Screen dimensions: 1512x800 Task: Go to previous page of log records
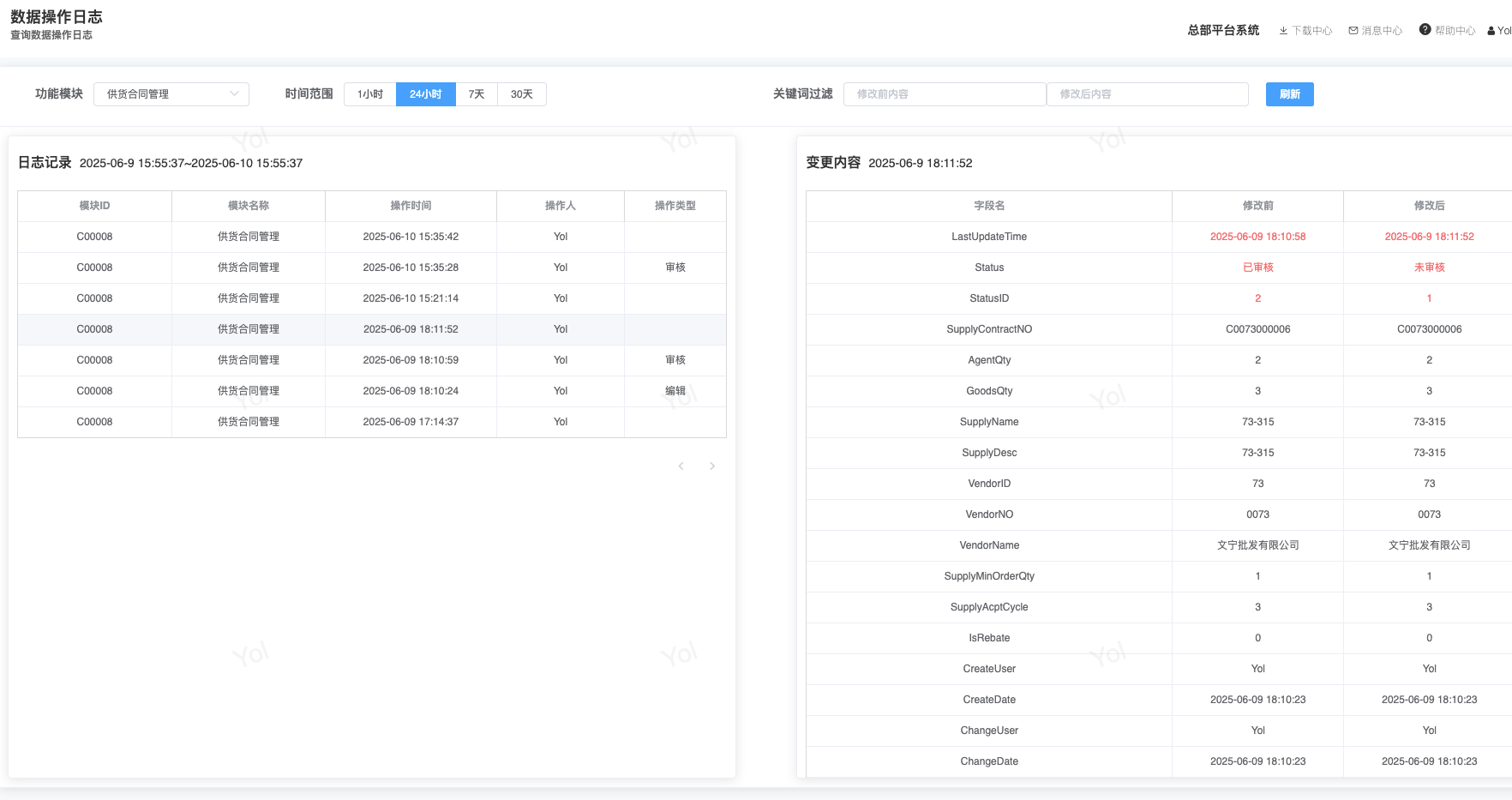point(681,466)
